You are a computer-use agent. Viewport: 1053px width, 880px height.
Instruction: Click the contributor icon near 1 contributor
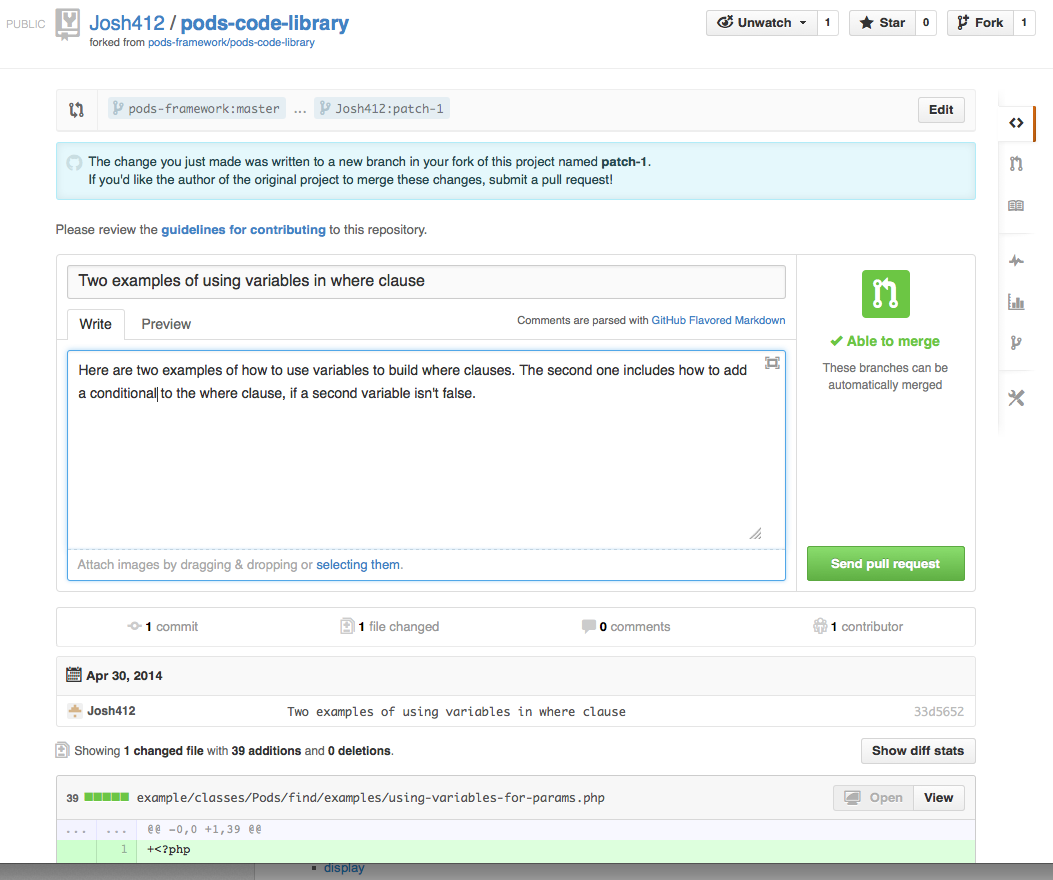[x=820, y=626]
